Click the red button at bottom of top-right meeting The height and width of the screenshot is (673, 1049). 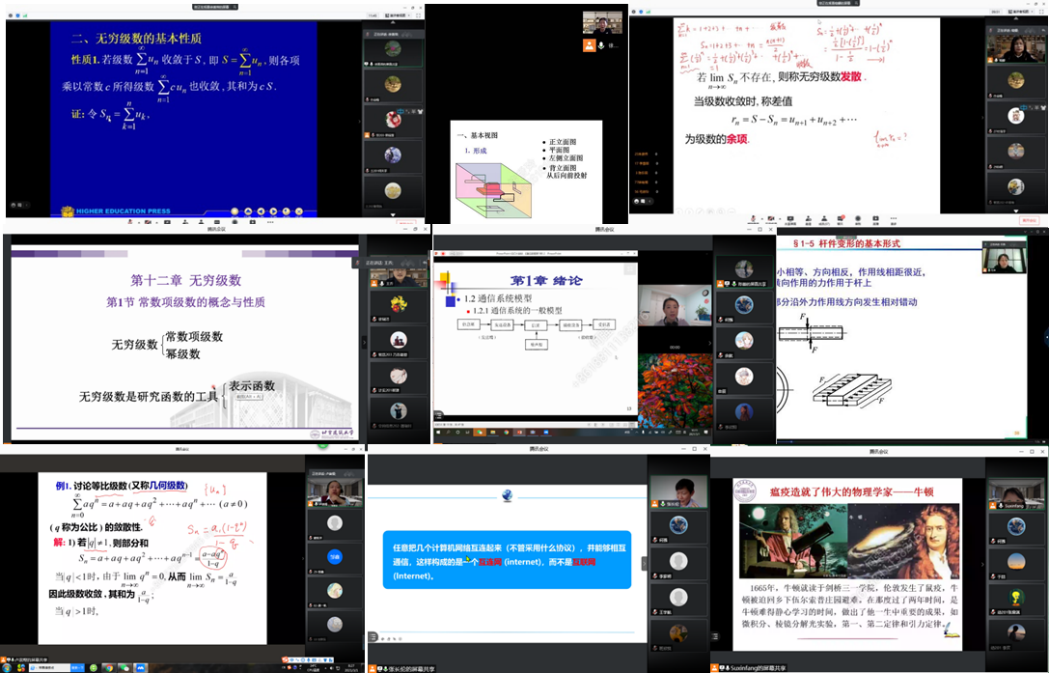[1028, 219]
